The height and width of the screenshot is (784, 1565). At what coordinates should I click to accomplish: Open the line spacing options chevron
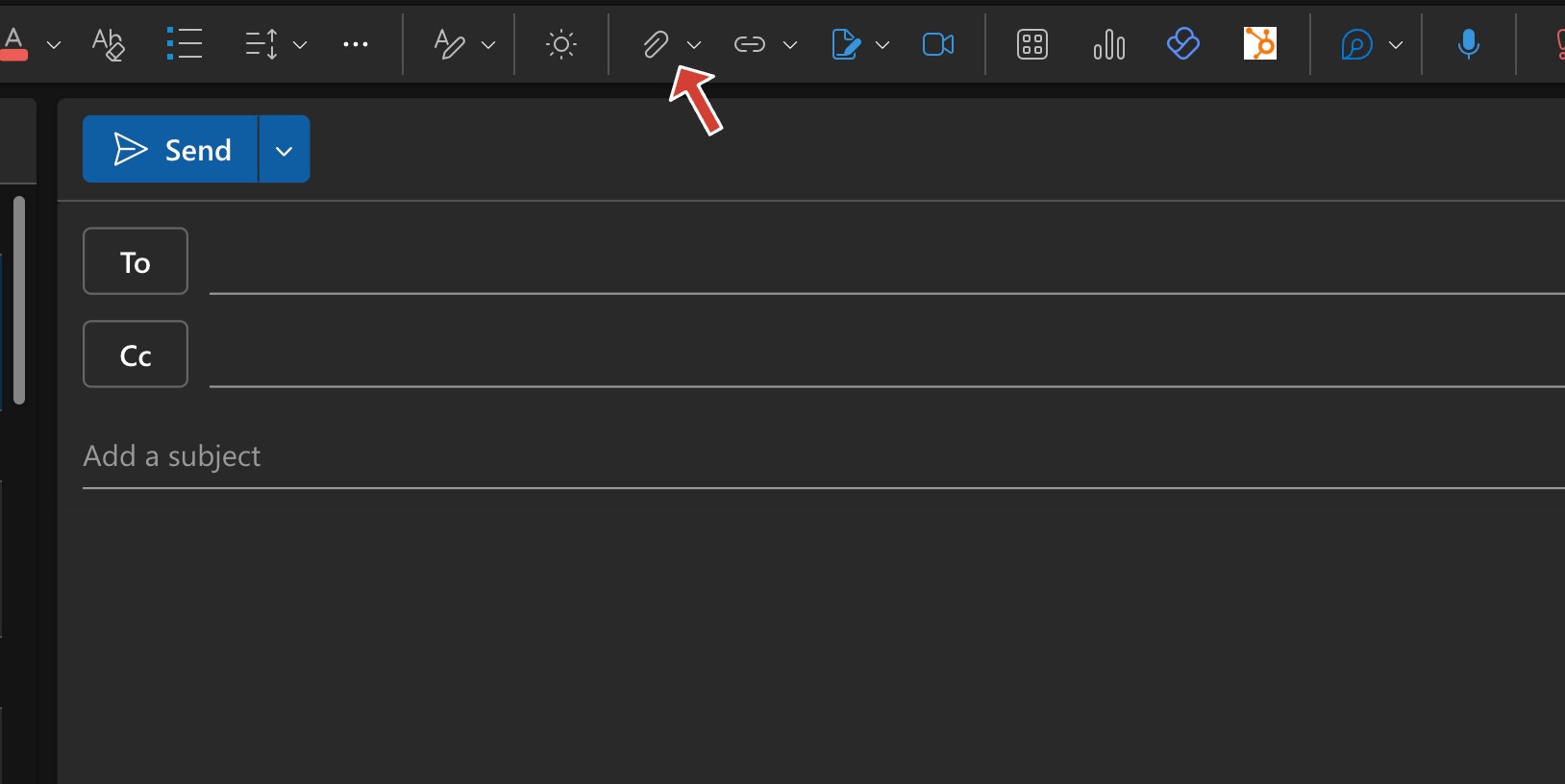(x=301, y=43)
